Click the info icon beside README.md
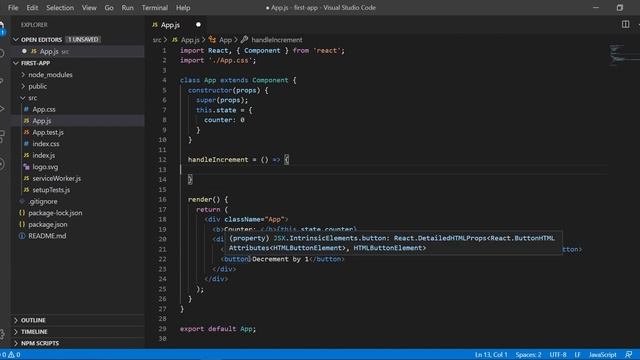Viewport: 640px width, 360px height. (x=22, y=236)
